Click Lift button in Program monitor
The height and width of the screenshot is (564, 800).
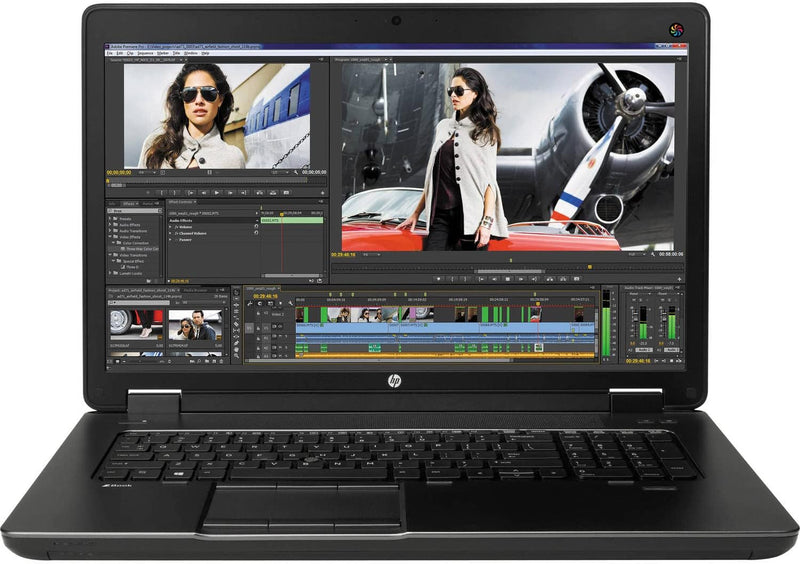(549, 279)
